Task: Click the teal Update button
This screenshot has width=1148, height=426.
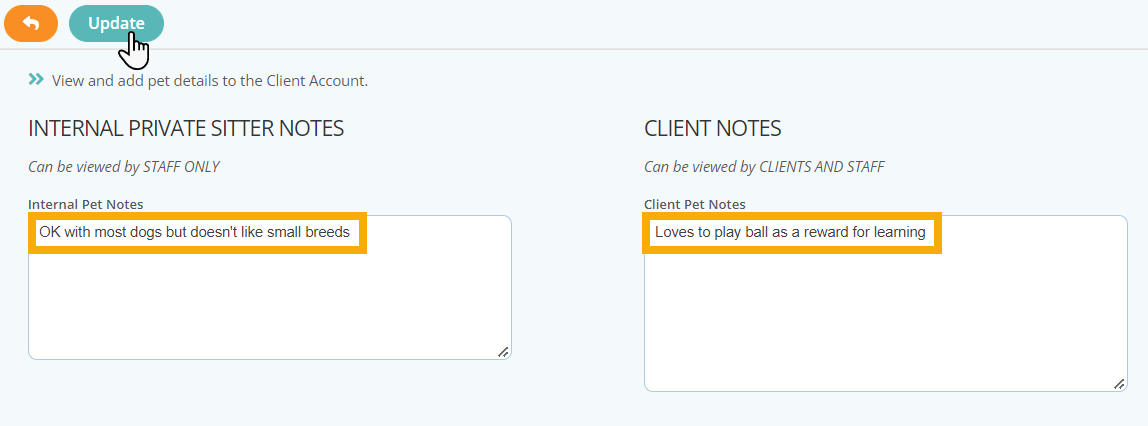Action: (116, 23)
